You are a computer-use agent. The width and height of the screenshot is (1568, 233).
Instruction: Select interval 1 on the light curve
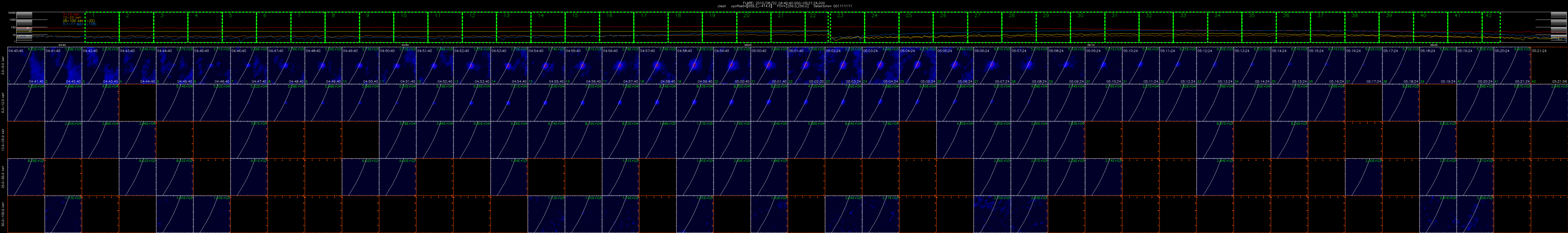coord(102,27)
